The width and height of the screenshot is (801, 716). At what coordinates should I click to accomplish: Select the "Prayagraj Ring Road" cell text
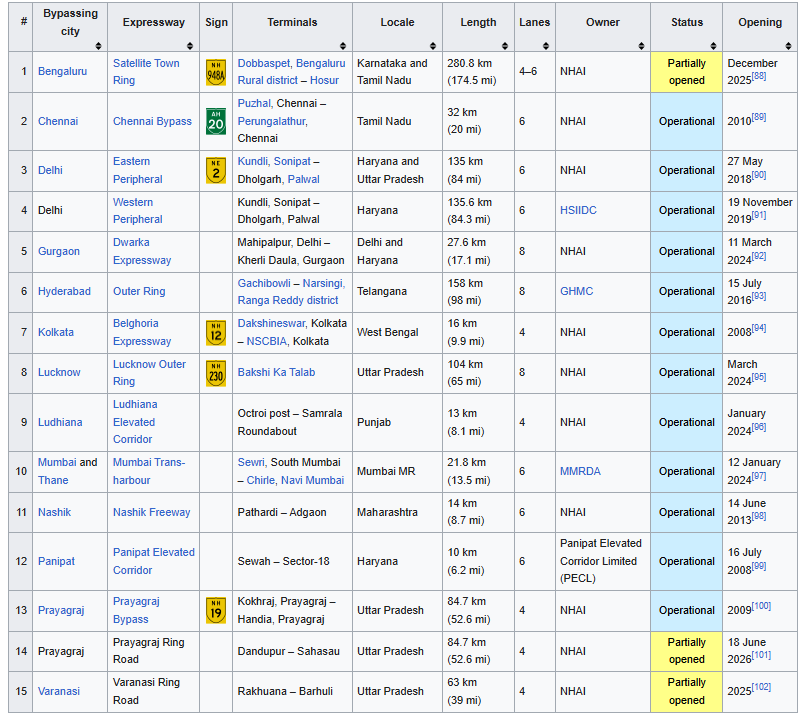[x=149, y=651]
